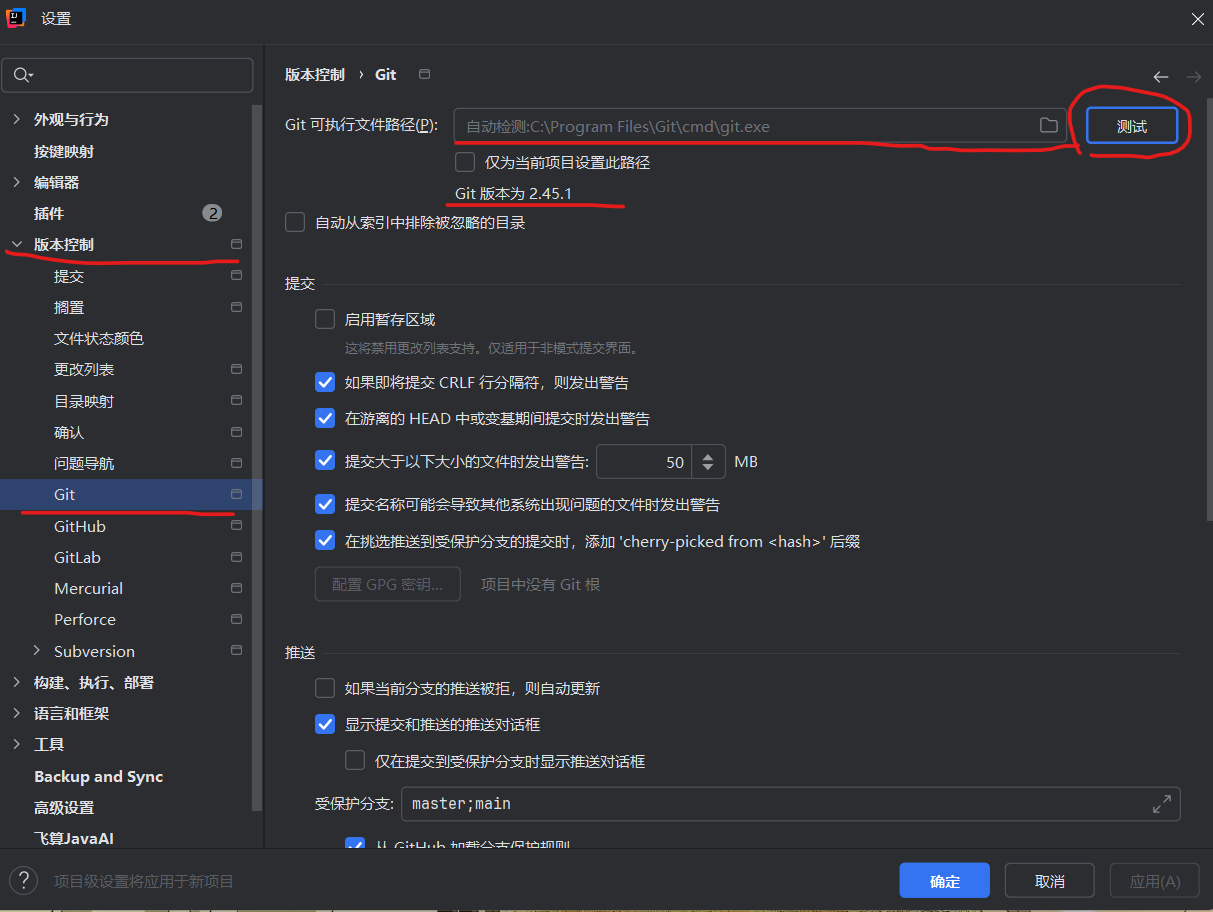Click the settings search box

pos(127,75)
